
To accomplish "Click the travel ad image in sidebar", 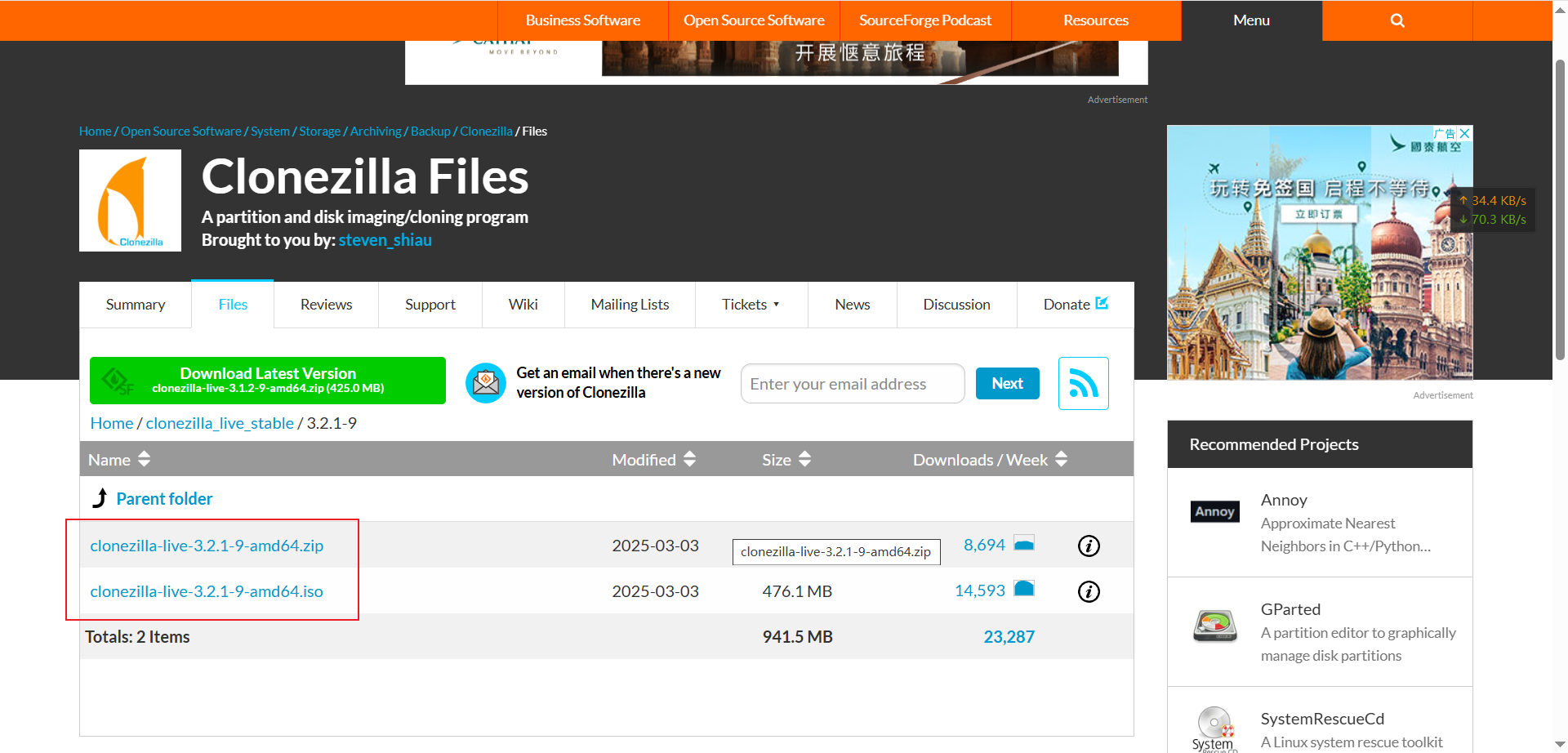I will click(x=1320, y=252).
